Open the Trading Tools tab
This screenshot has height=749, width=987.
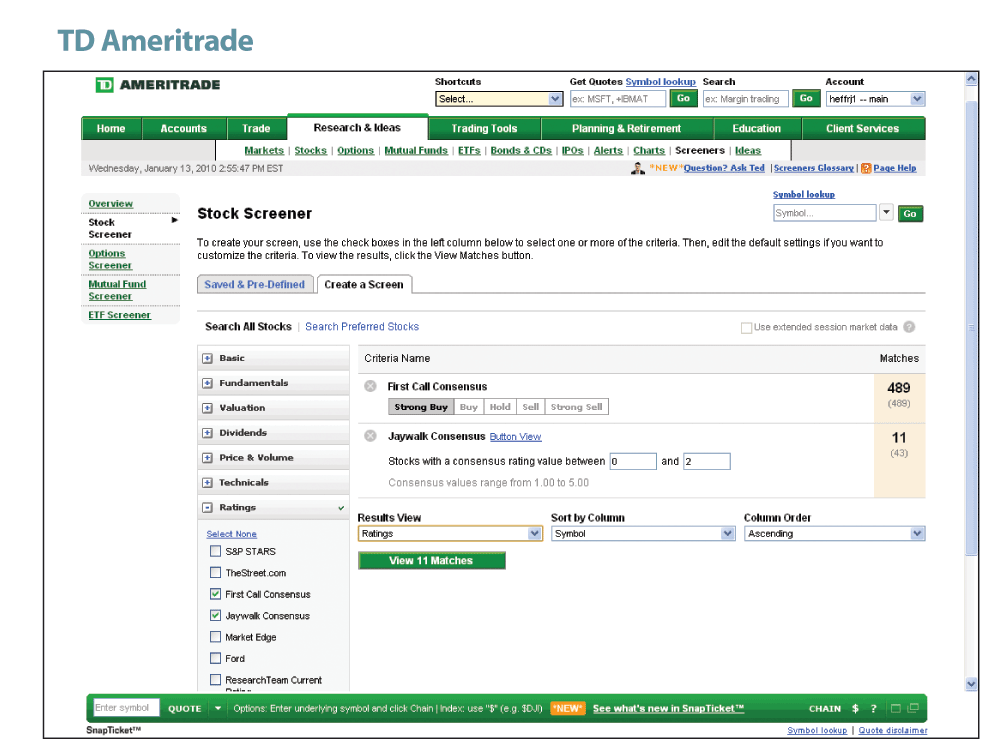point(484,128)
